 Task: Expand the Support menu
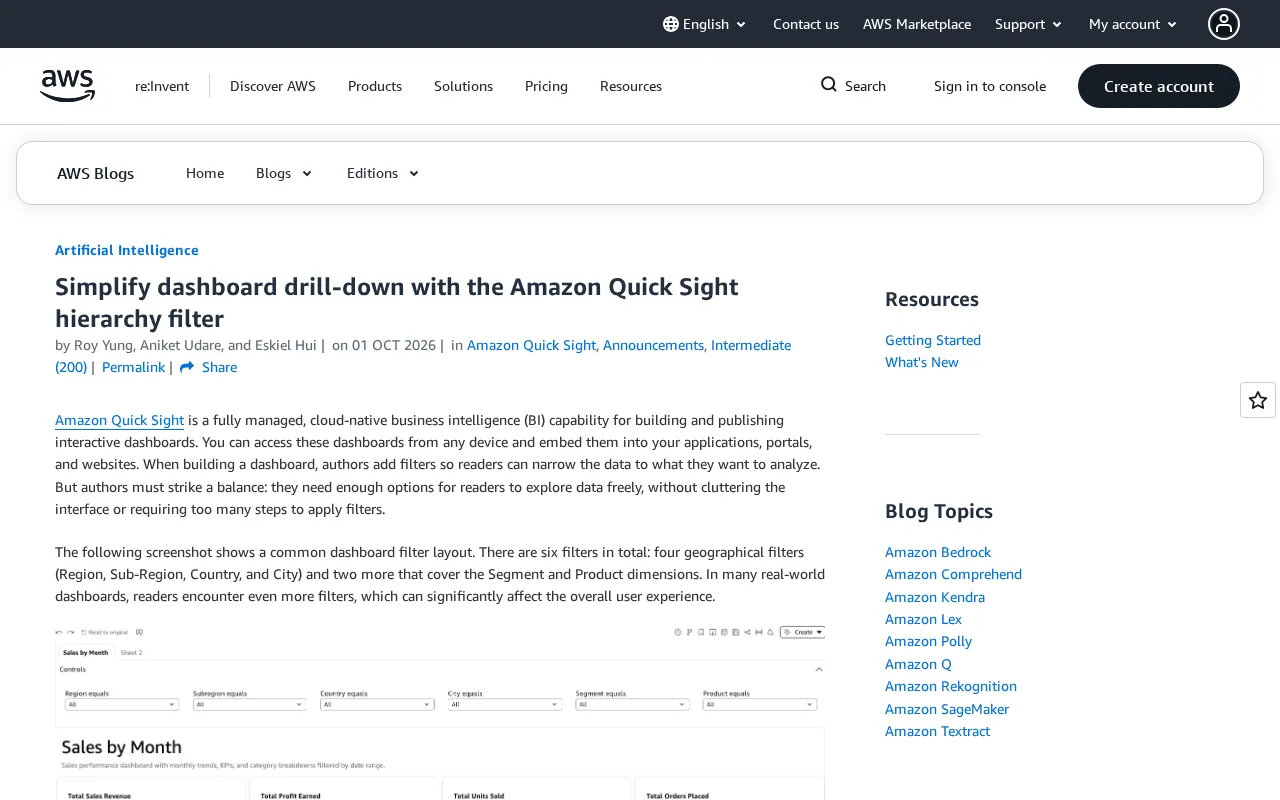pyautogui.click(x=1029, y=24)
